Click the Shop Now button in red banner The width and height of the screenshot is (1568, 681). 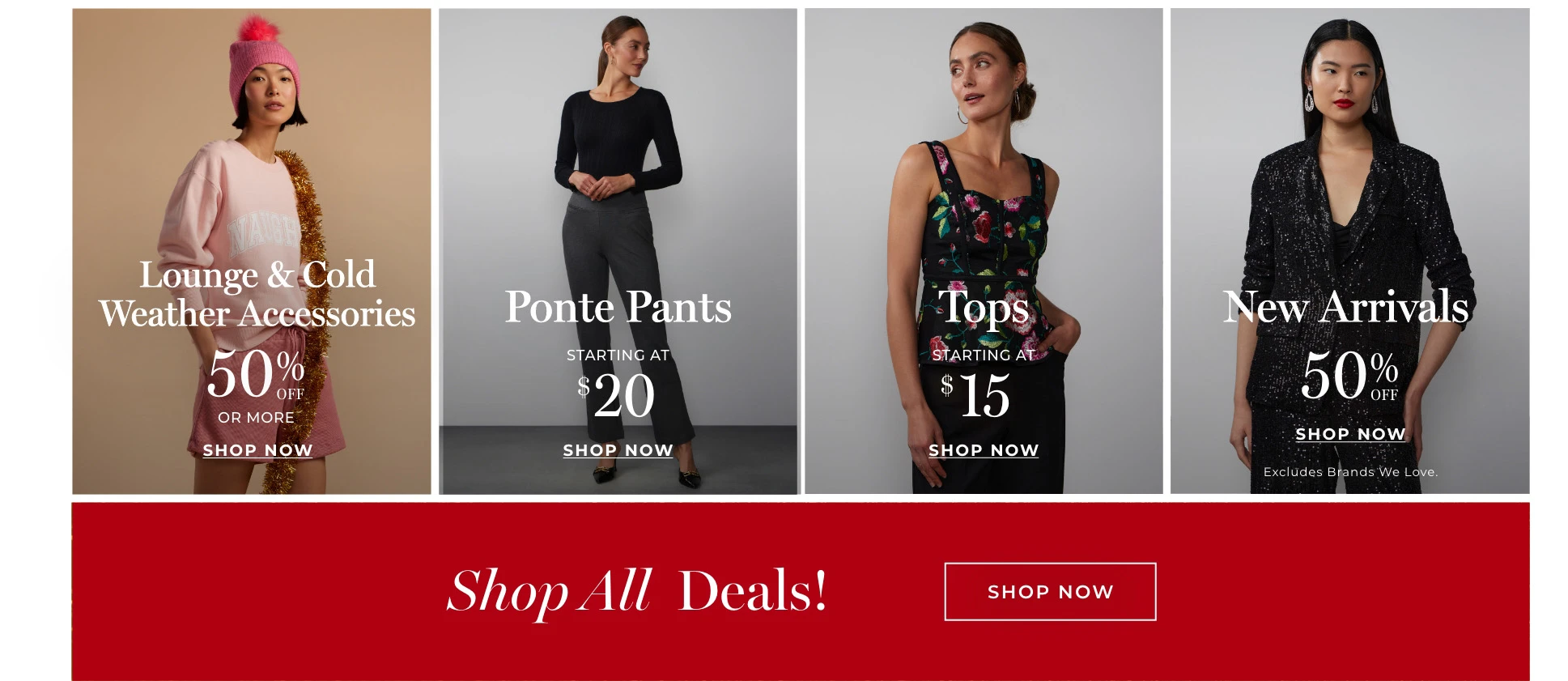[1050, 592]
